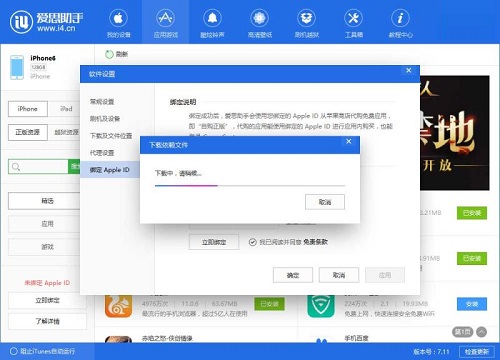Viewport: 500px width, 360px height.
Task: Click the 游戏 category button
Action: [44, 247]
